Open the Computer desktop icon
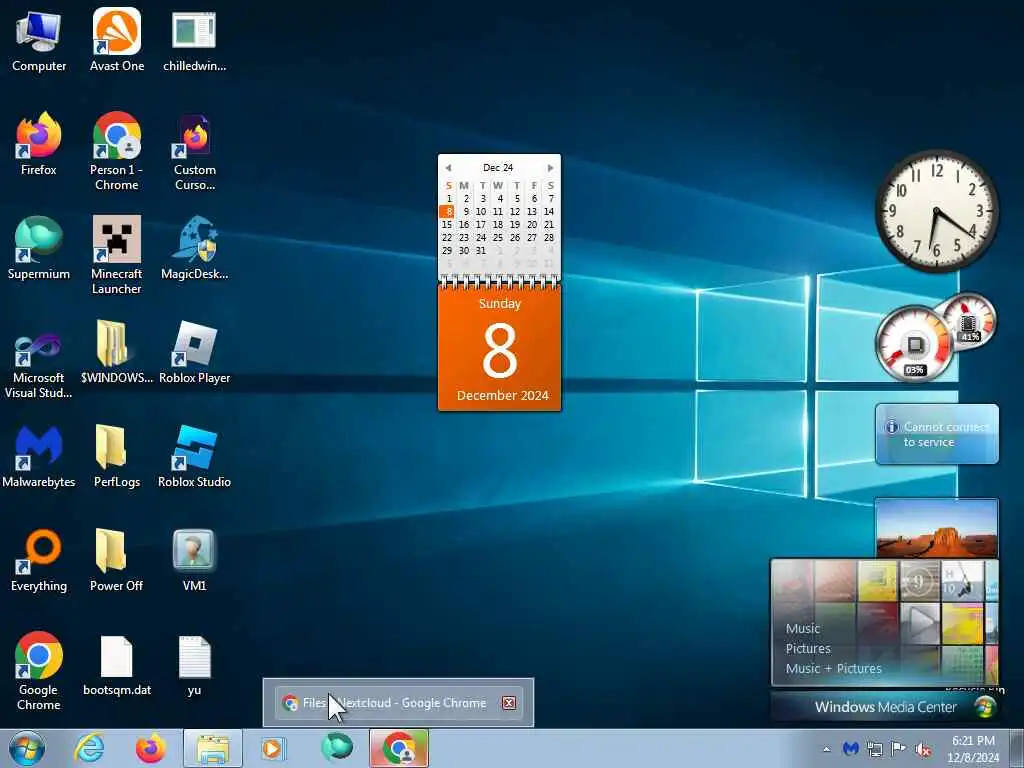Viewport: 1024px width, 768px height. tap(39, 40)
